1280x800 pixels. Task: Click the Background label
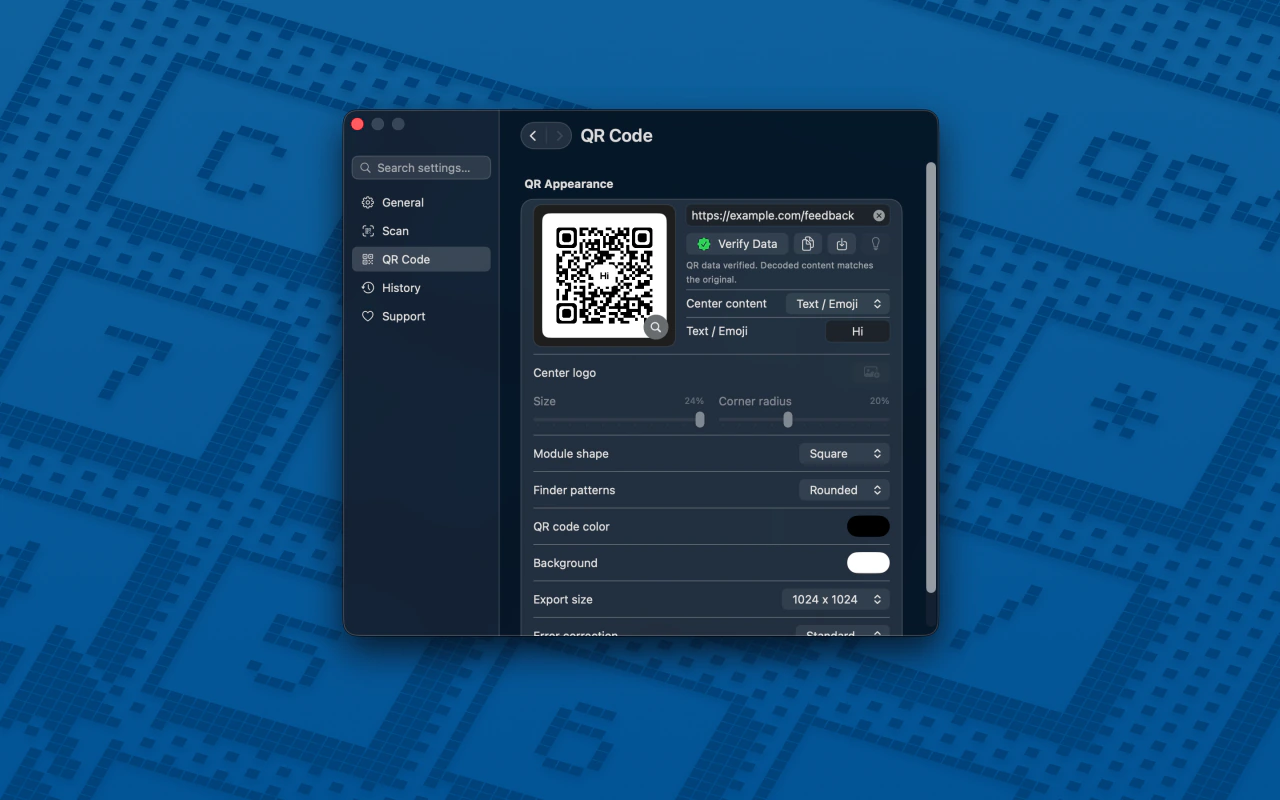[x=565, y=563]
